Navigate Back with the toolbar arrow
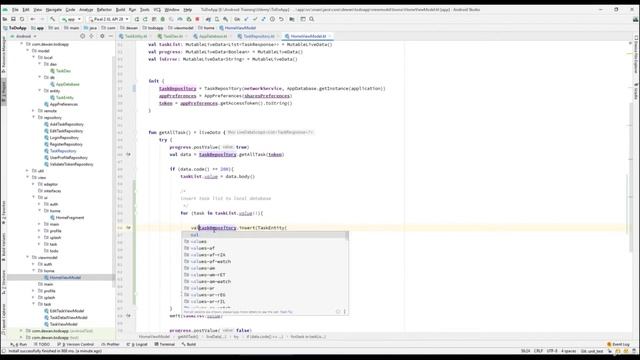Image resolution: width=640 pixels, height=360 pixels. pos(33,19)
